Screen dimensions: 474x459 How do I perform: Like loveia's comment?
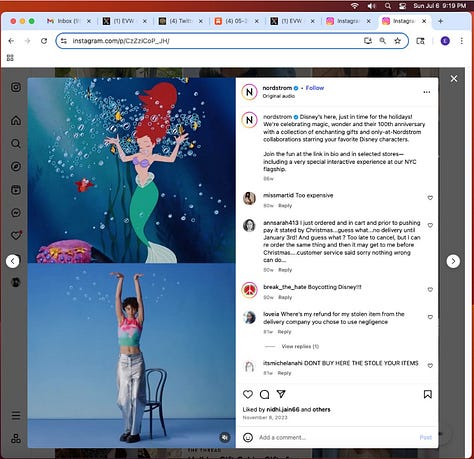click(x=430, y=317)
